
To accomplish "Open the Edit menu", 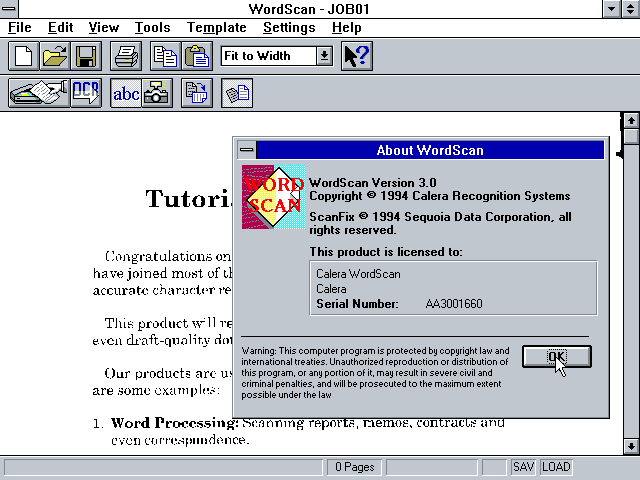I will pos(60,27).
